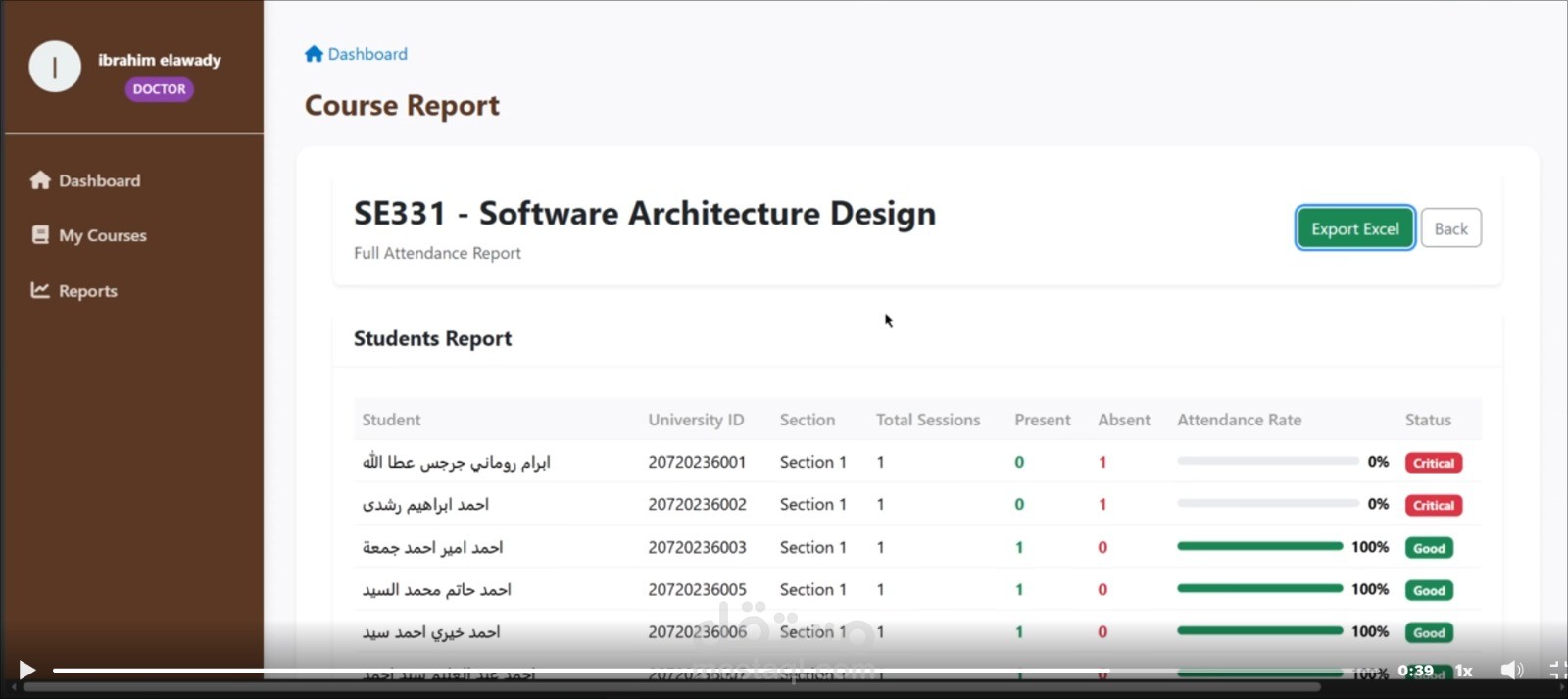Click the Critical badge for student 20720236001

click(x=1434, y=463)
